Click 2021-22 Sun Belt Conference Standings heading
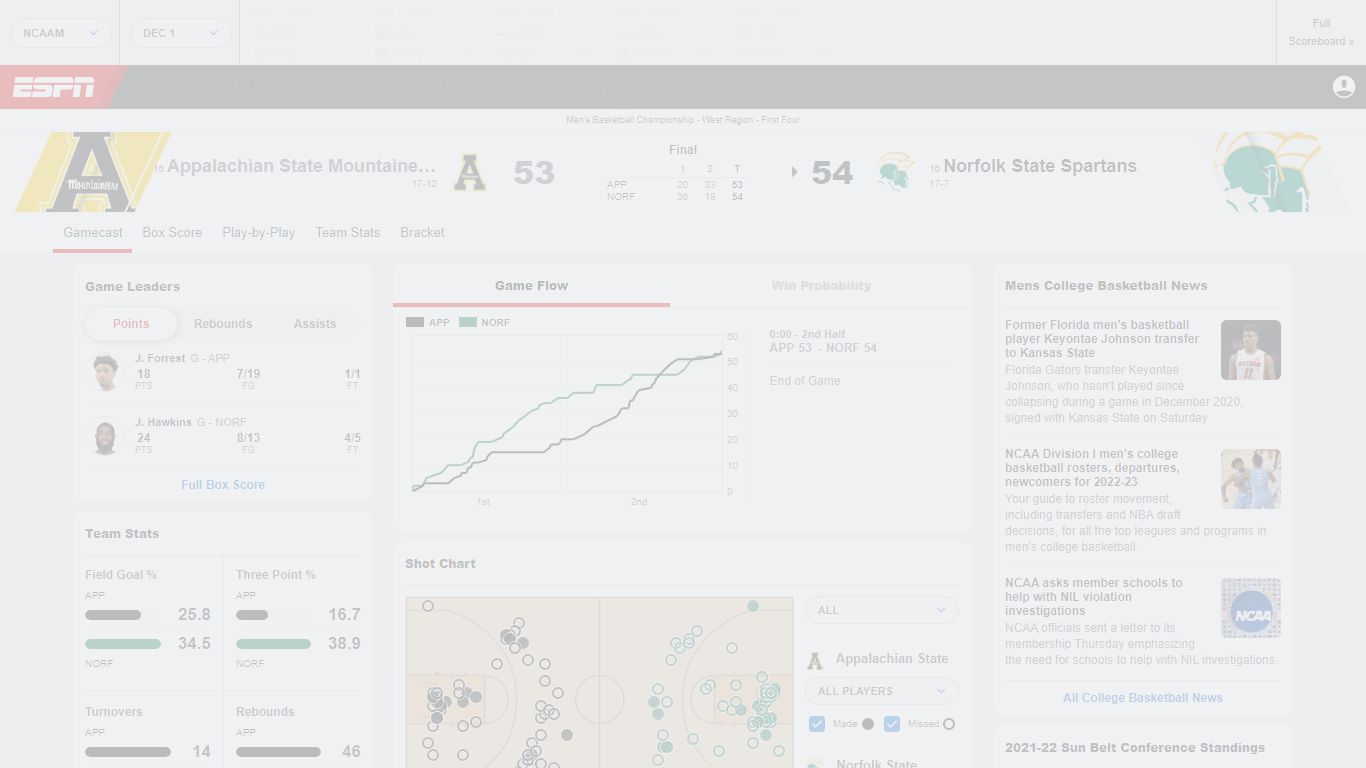Screen dimensions: 1366x768 (1135, 748)
